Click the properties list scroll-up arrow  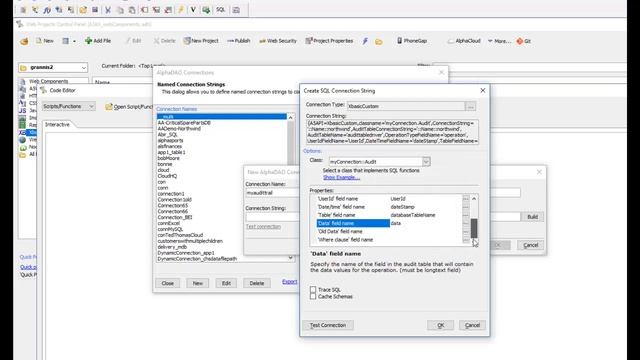tap(474, 199)
